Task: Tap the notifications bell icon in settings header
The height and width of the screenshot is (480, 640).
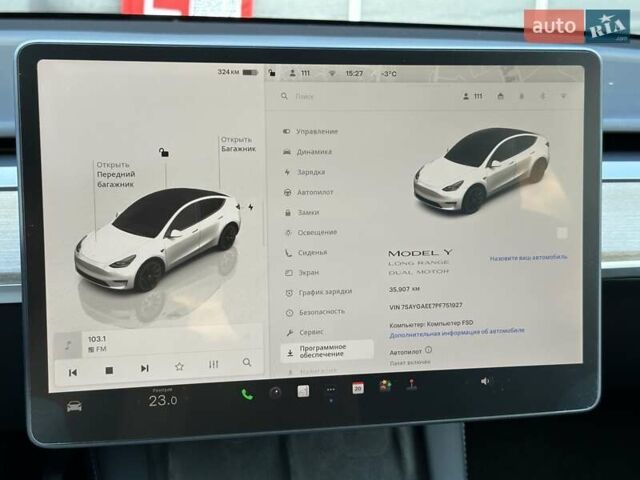Action: pyautogui.click(x=521, y=96)
